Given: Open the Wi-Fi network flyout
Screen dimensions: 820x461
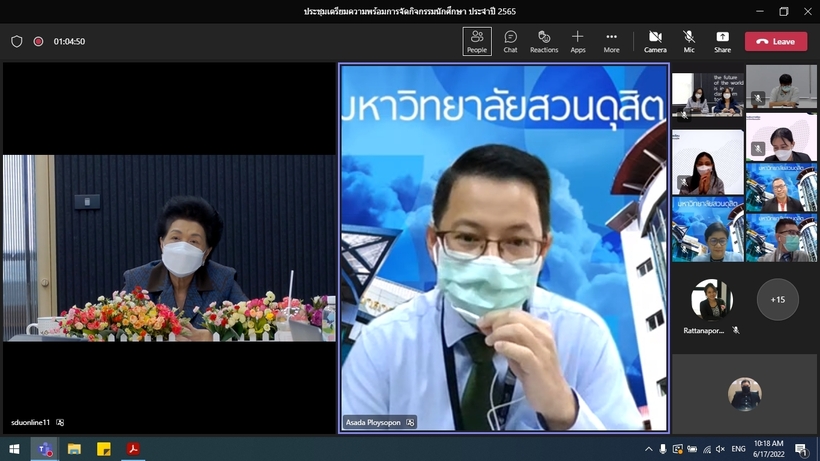Looking at the screenshot, I should pos(707,449).
